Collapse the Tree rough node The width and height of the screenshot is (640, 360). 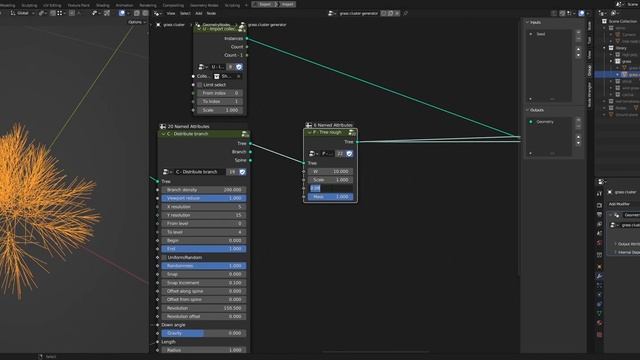click(x=309, y=132)
